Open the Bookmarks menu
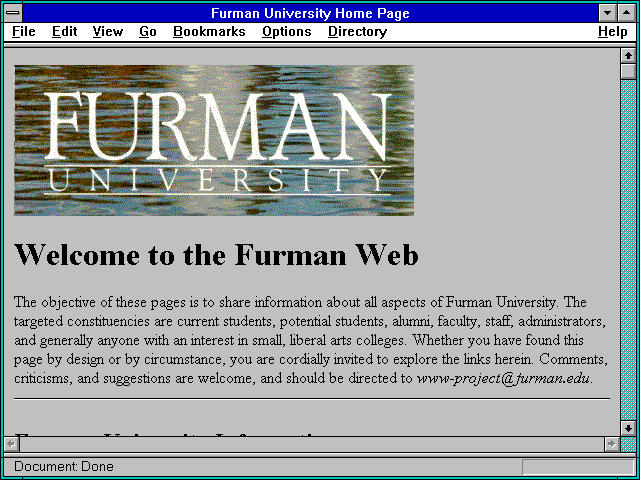This screenshot has width=640, height=480. [209, 32]
